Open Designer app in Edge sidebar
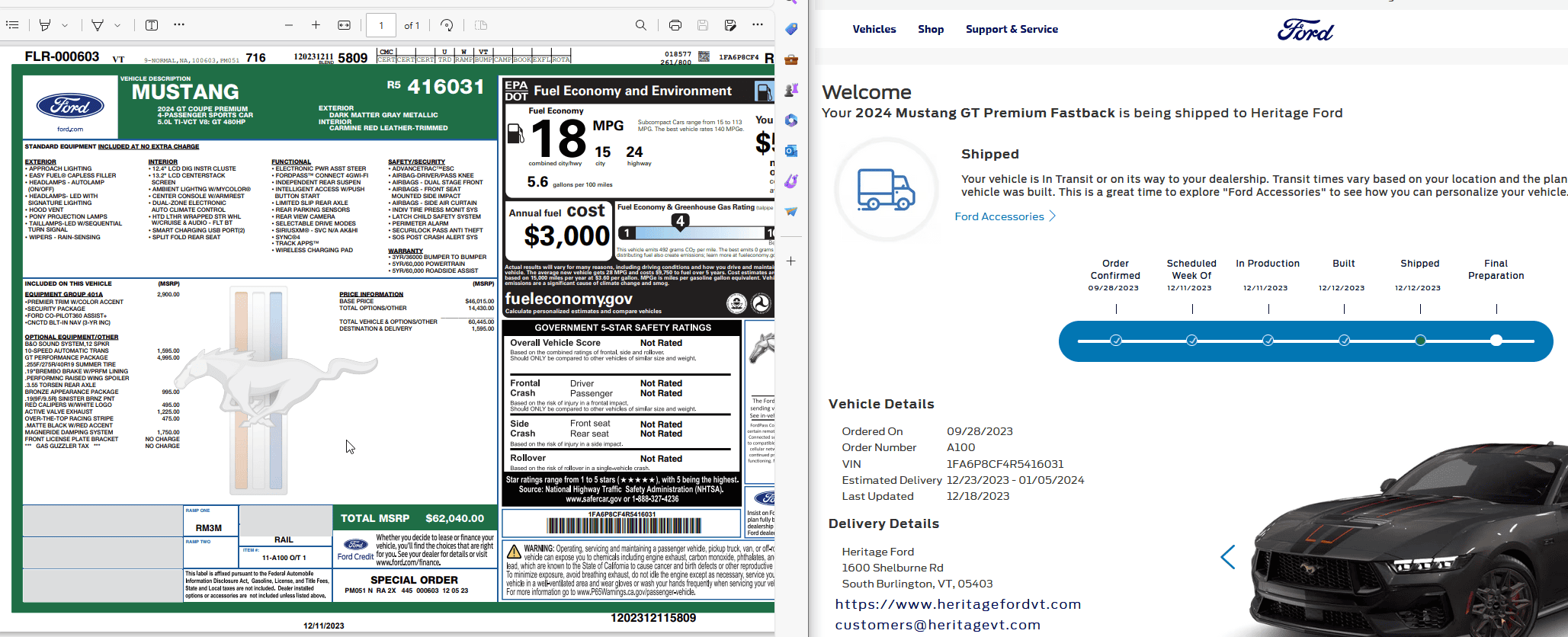The width and height of the screenshot is (1568, 637). point(791,181)
